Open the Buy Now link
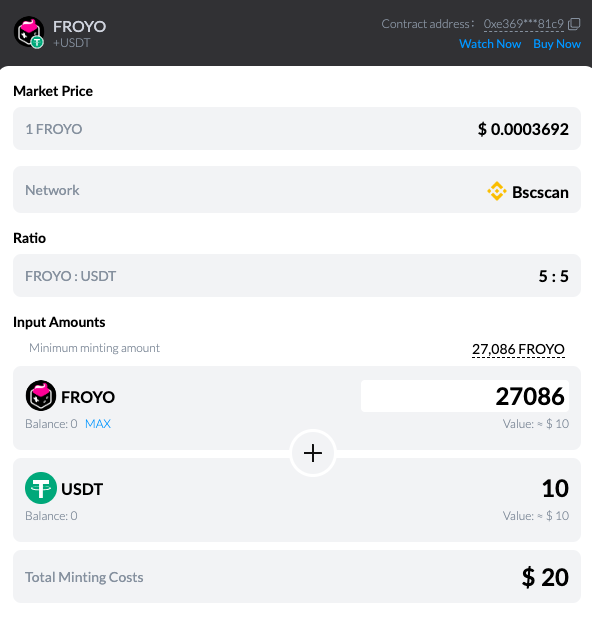This screenshot has height=617, width=592. pos(557,44)
